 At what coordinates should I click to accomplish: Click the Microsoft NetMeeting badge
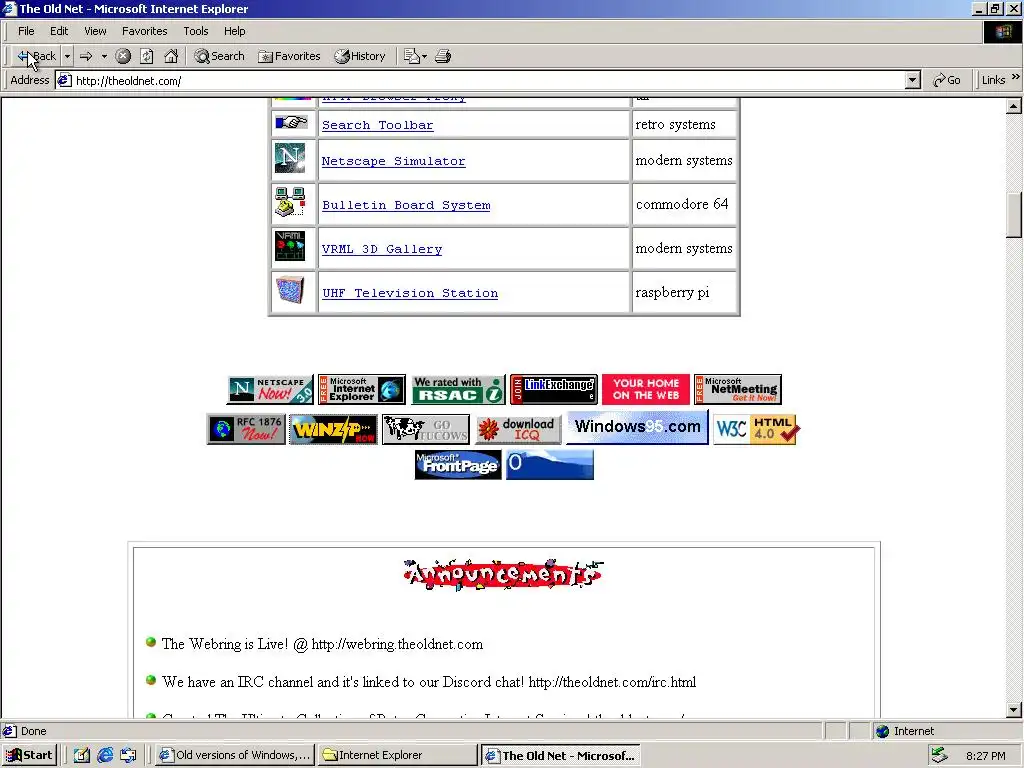[737, 390]
